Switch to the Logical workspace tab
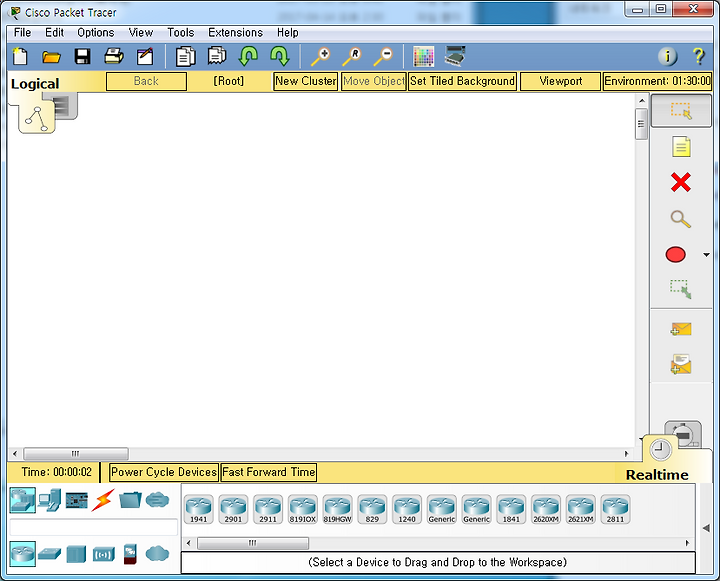The width and height of the screenshot is (720, 581). point(35,84)
